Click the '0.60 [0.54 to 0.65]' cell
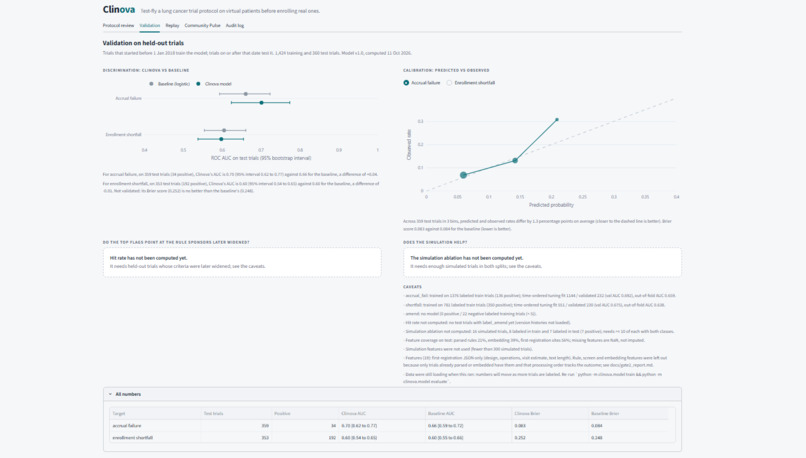 359,438
